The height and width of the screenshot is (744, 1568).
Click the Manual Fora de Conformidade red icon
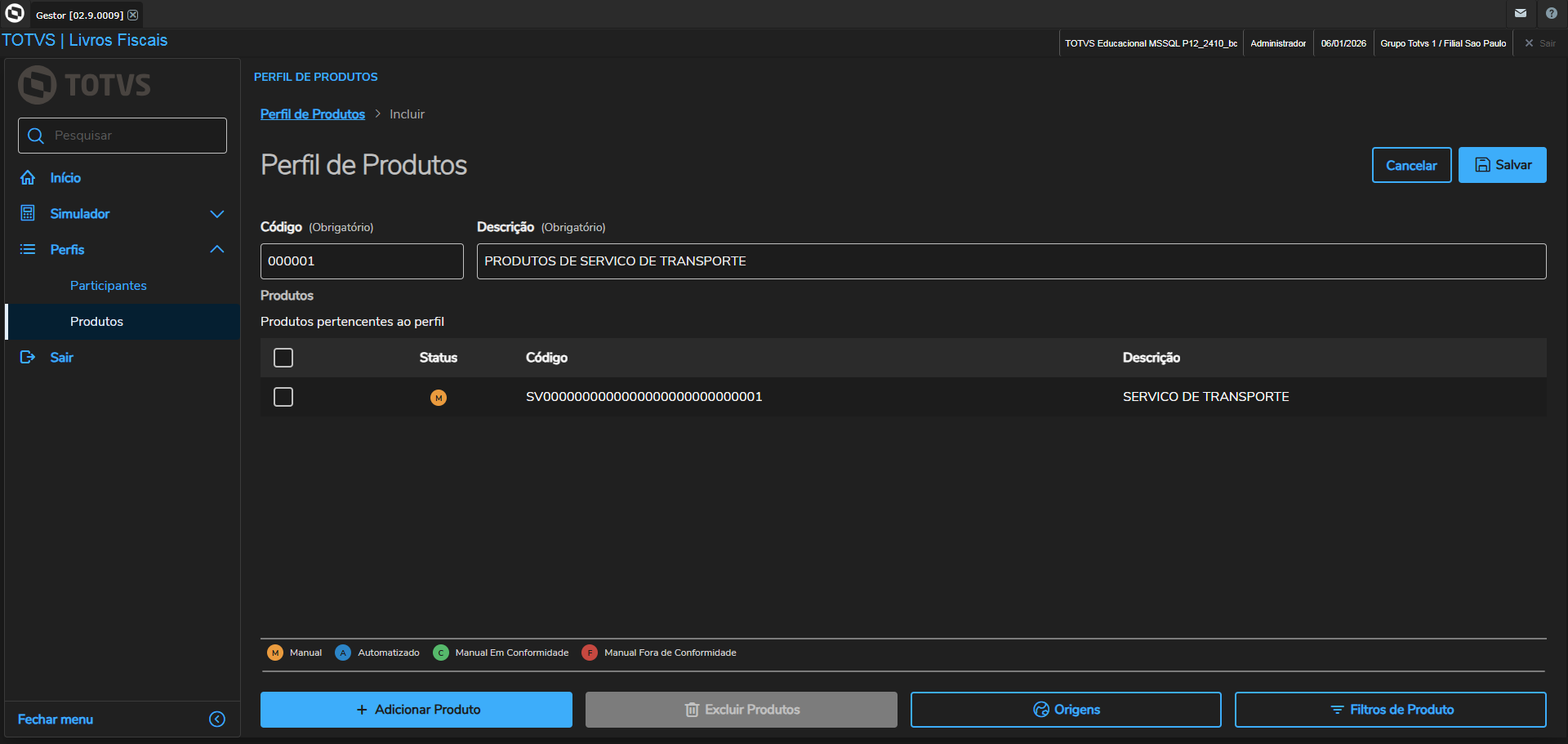coord(590,653)
